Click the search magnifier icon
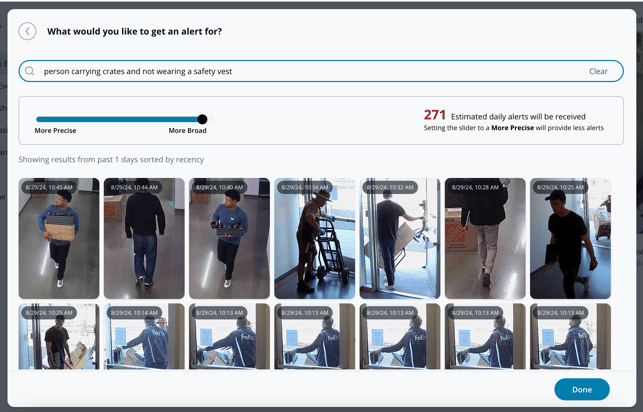The height and width of the screenshot is (412, 643). [30, 72]
